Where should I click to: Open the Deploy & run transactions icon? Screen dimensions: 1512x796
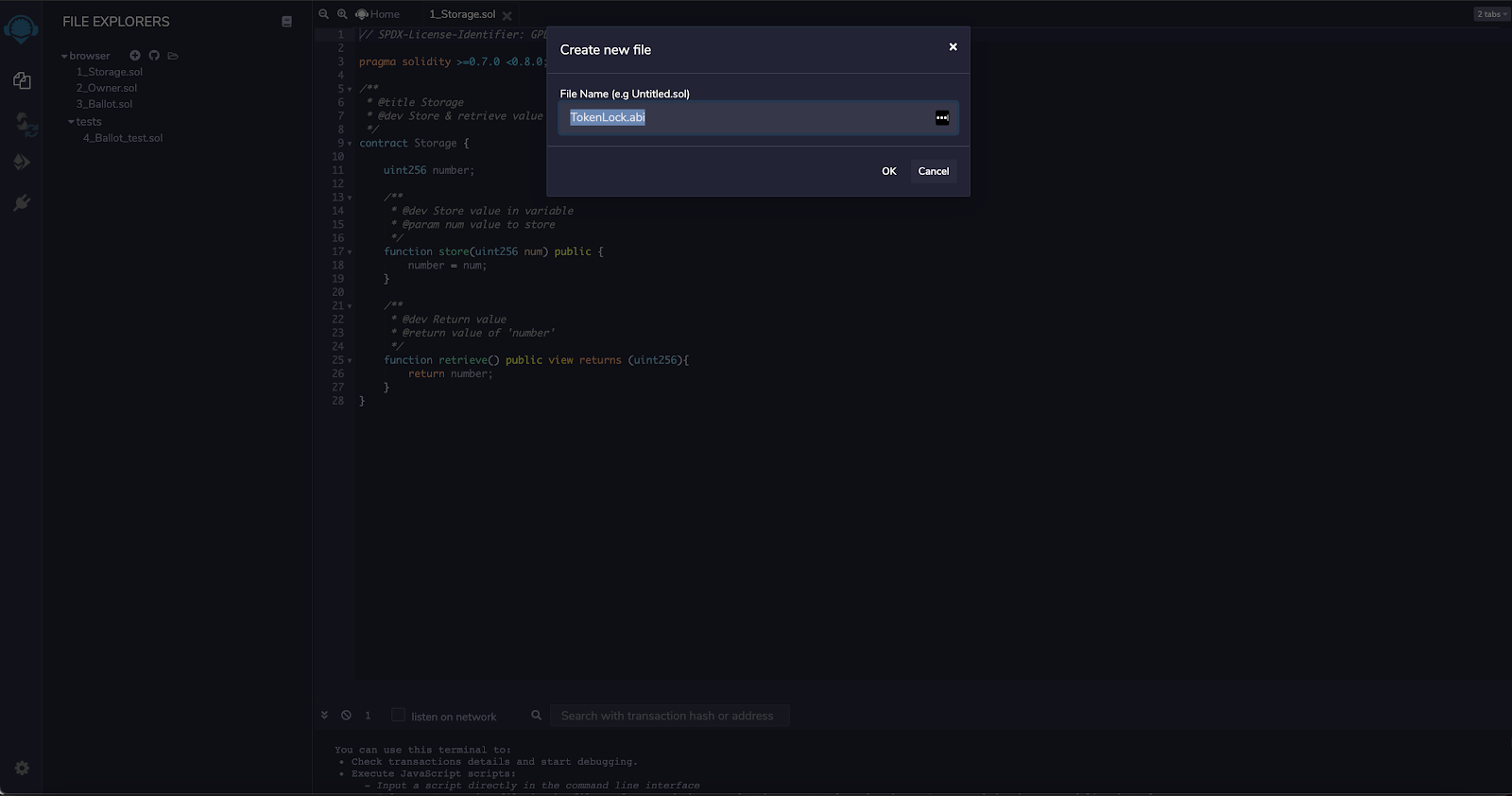(22, 163)
